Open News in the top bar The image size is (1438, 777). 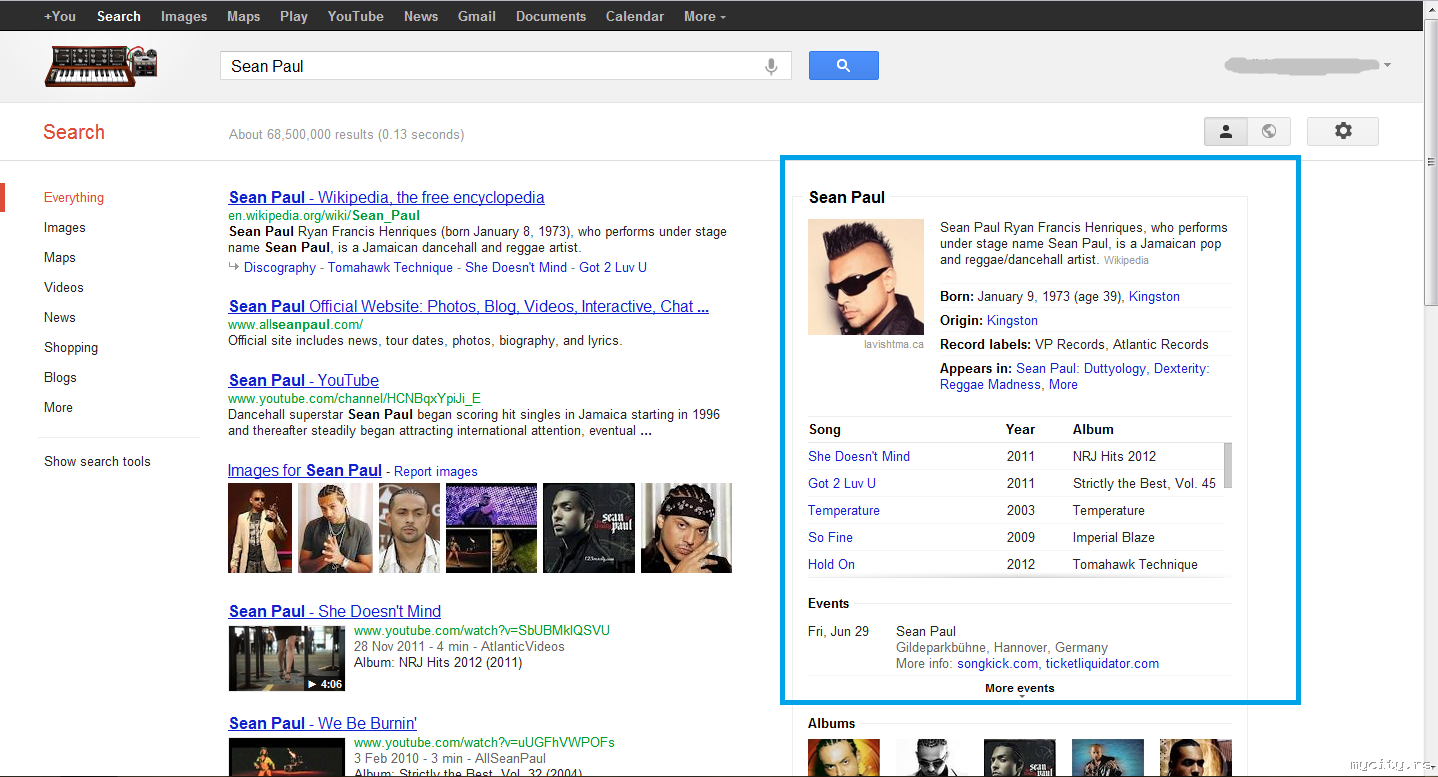point(421,16)
